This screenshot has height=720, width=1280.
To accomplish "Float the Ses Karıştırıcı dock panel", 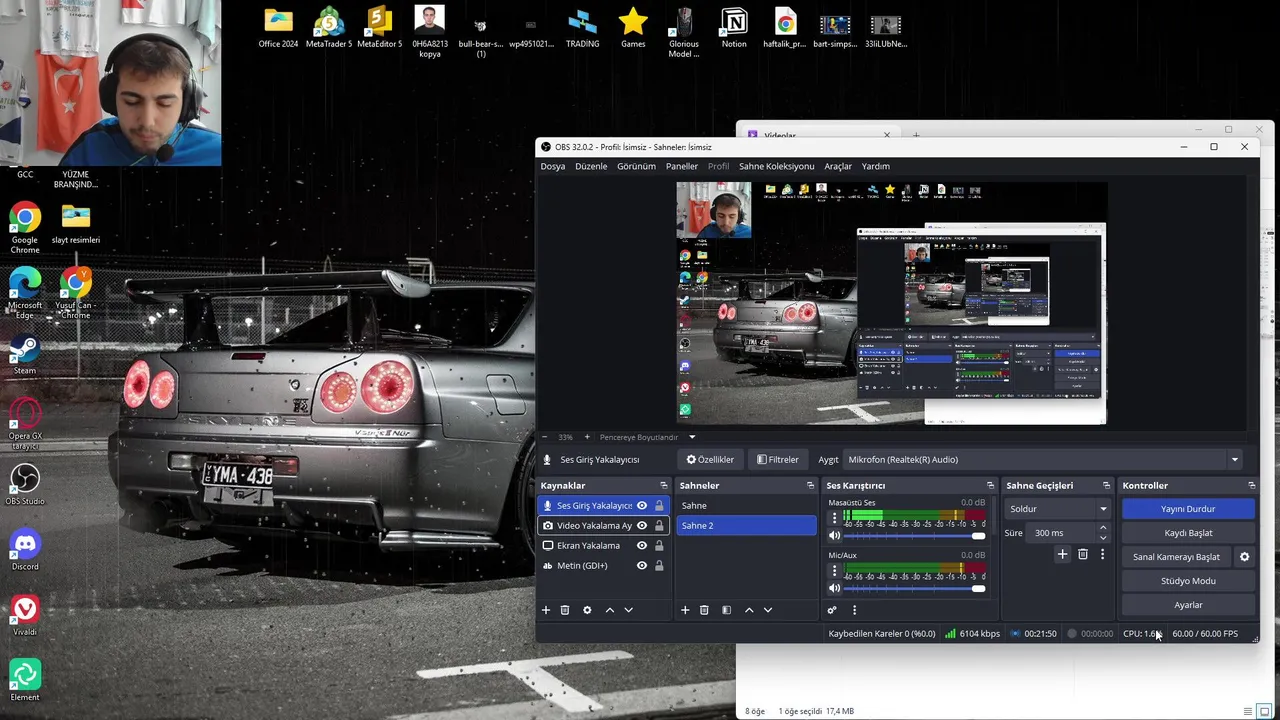I will [x=990, y=486].
